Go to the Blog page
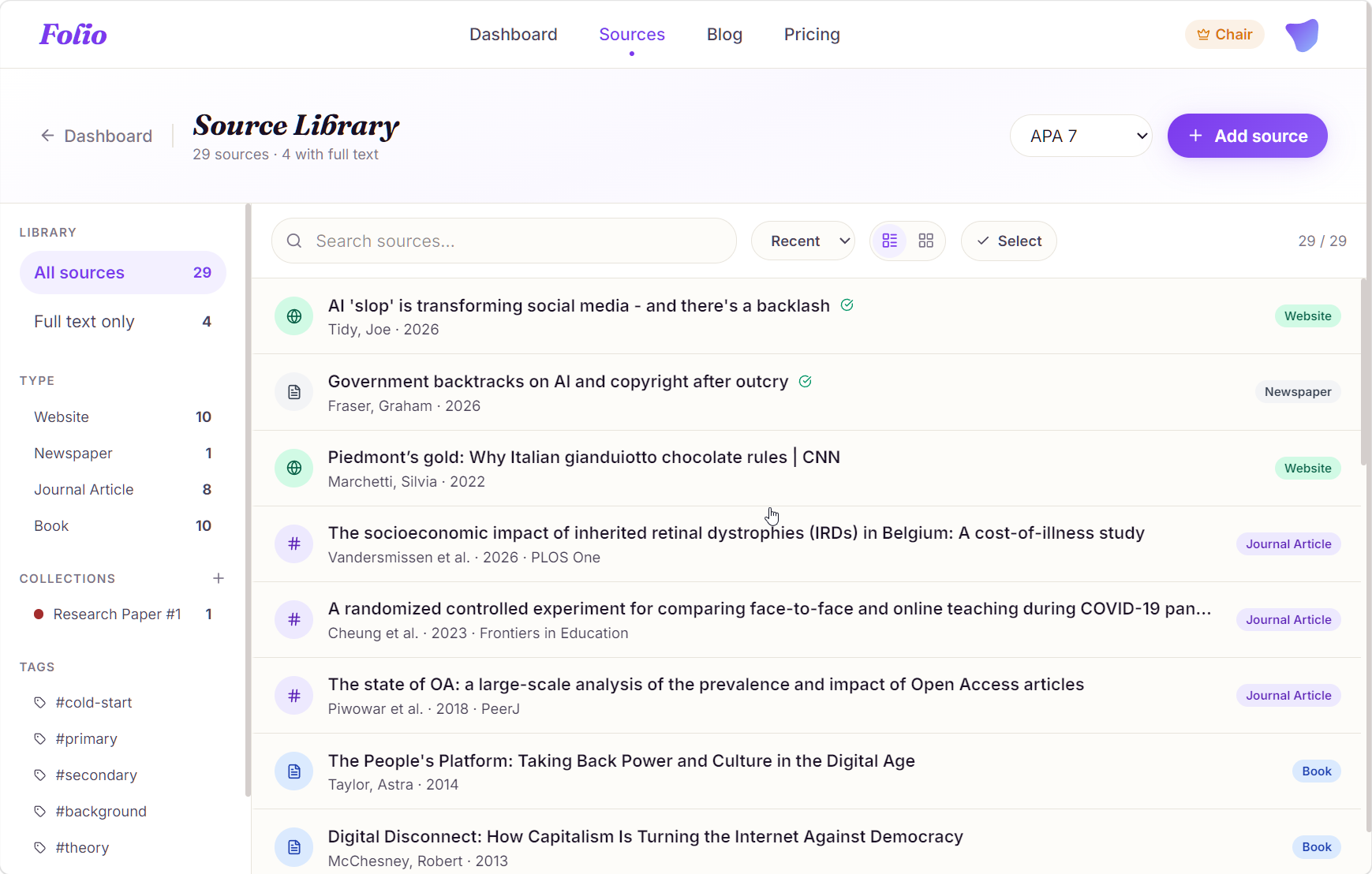The width and height of the screenshot is (1372, 874). [724, 34]
